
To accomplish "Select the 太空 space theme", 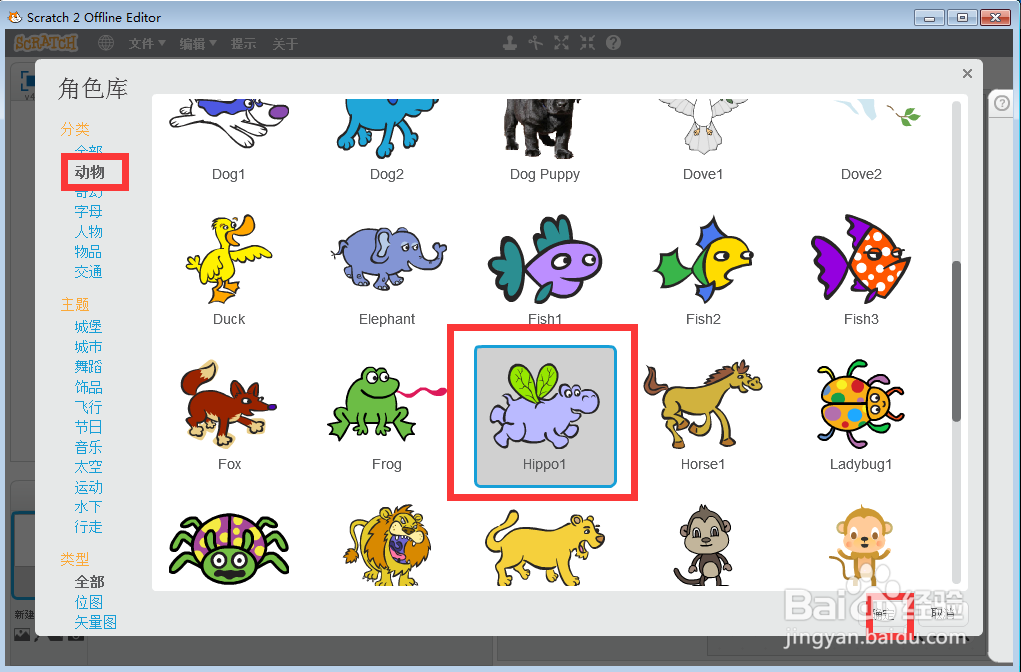I will 88,468.
